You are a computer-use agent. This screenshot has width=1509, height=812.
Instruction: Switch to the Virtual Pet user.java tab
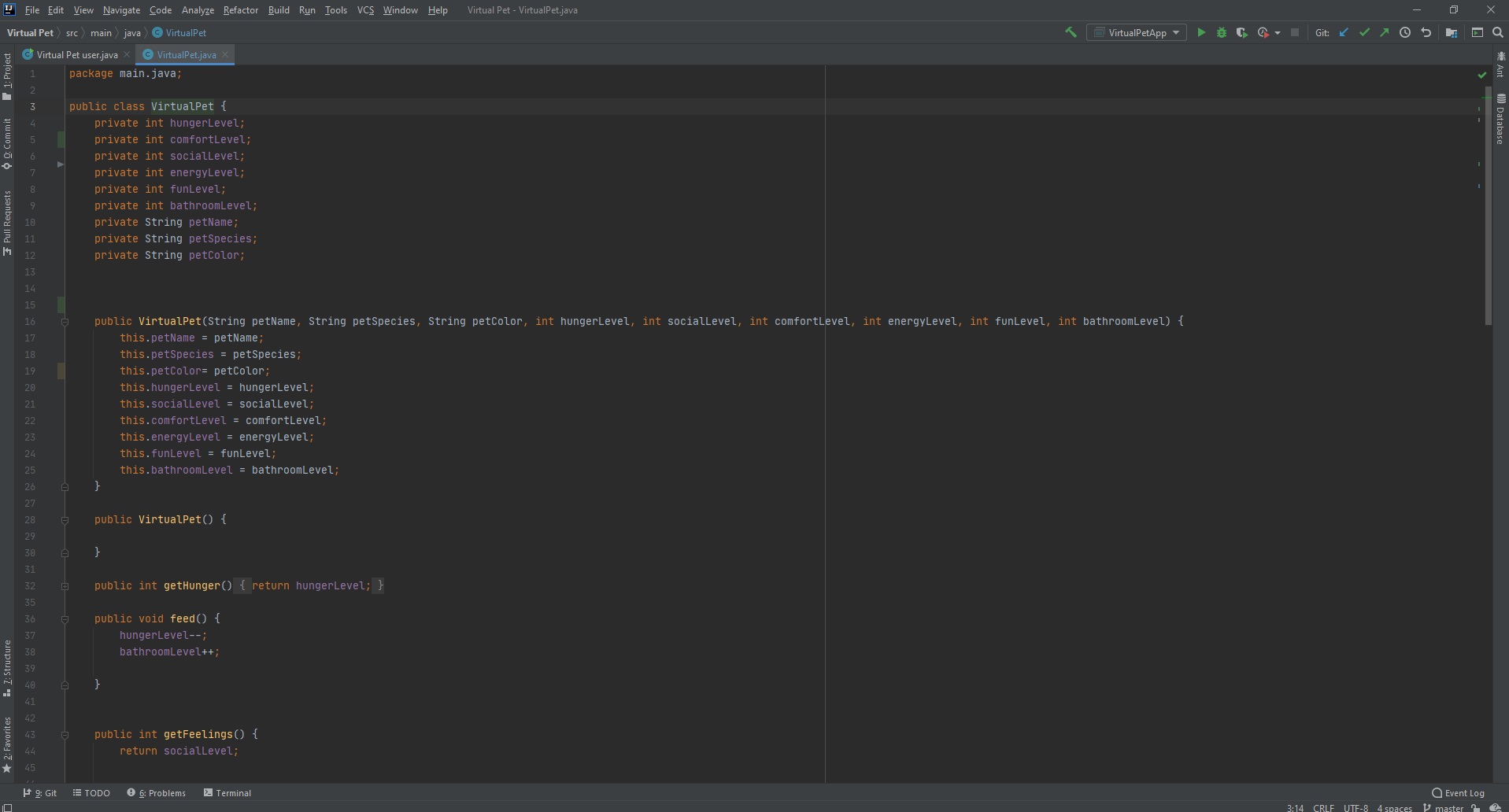coord(77,54)
